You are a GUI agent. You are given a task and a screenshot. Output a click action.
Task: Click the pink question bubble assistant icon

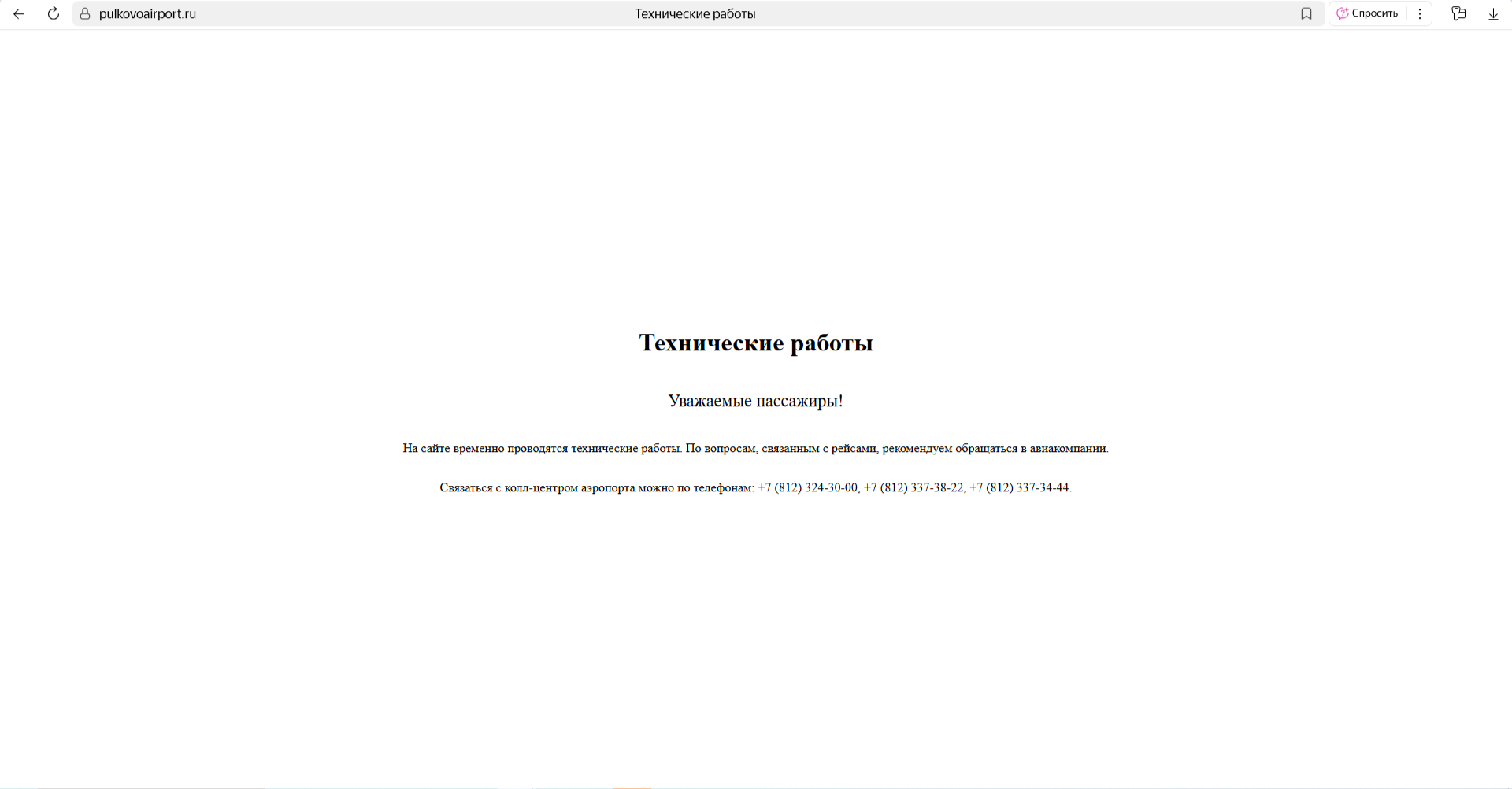[1342, 13]
